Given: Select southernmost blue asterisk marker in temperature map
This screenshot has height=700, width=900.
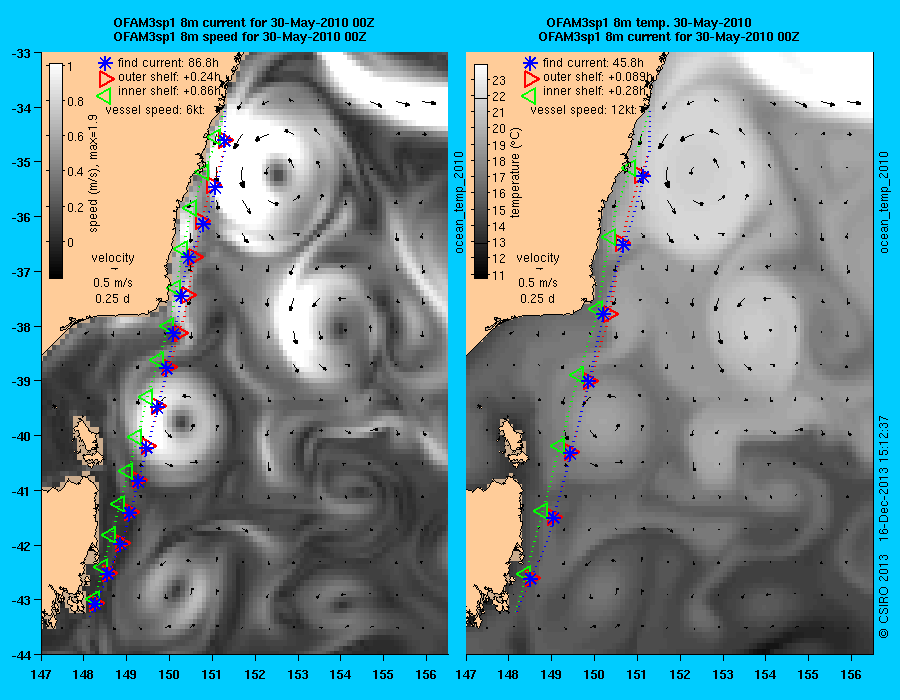Looking at the screenshot, I should (531, 579).
